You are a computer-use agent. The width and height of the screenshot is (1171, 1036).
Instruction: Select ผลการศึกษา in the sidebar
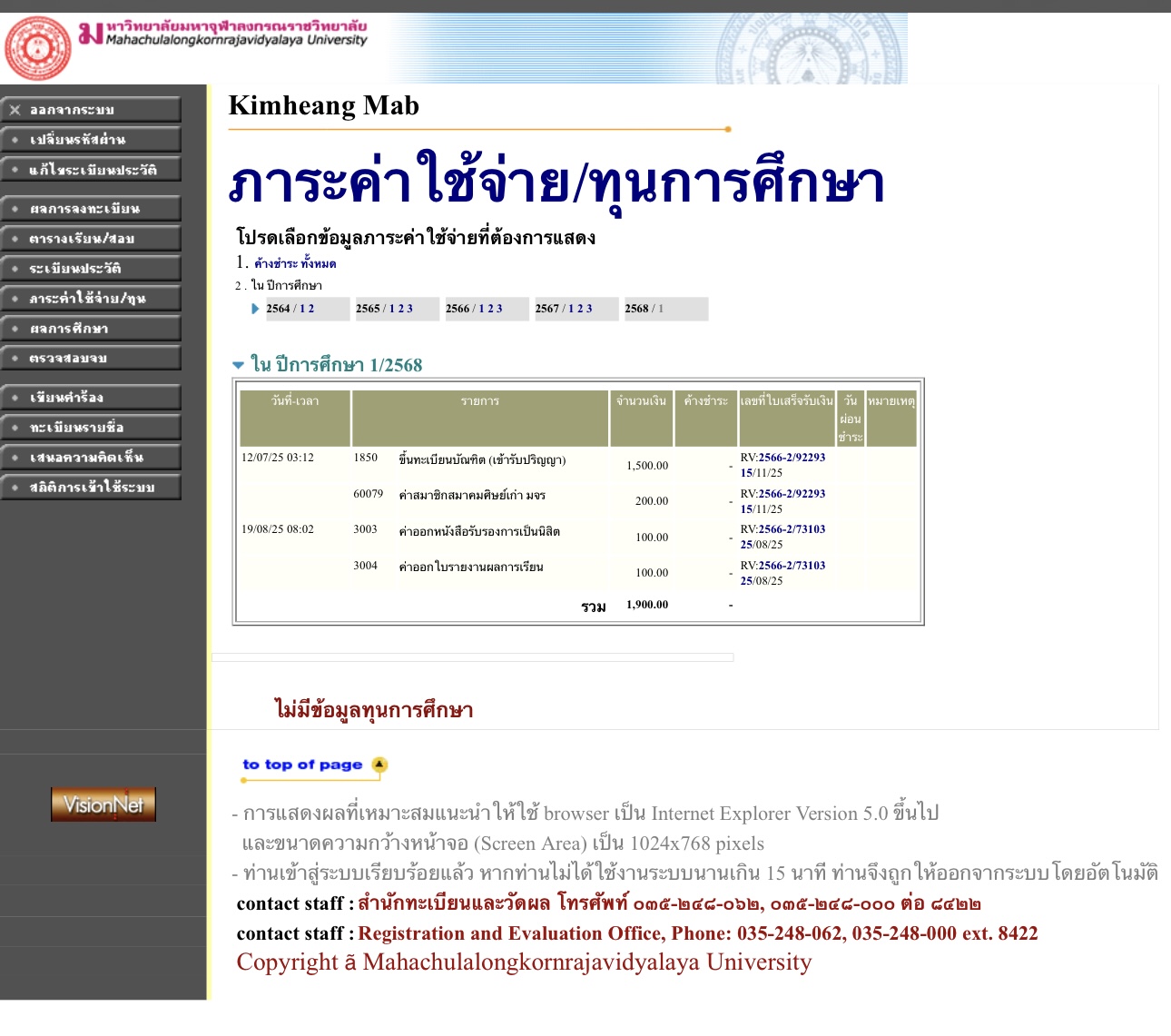pyautogui.click(x=91, y=329)
